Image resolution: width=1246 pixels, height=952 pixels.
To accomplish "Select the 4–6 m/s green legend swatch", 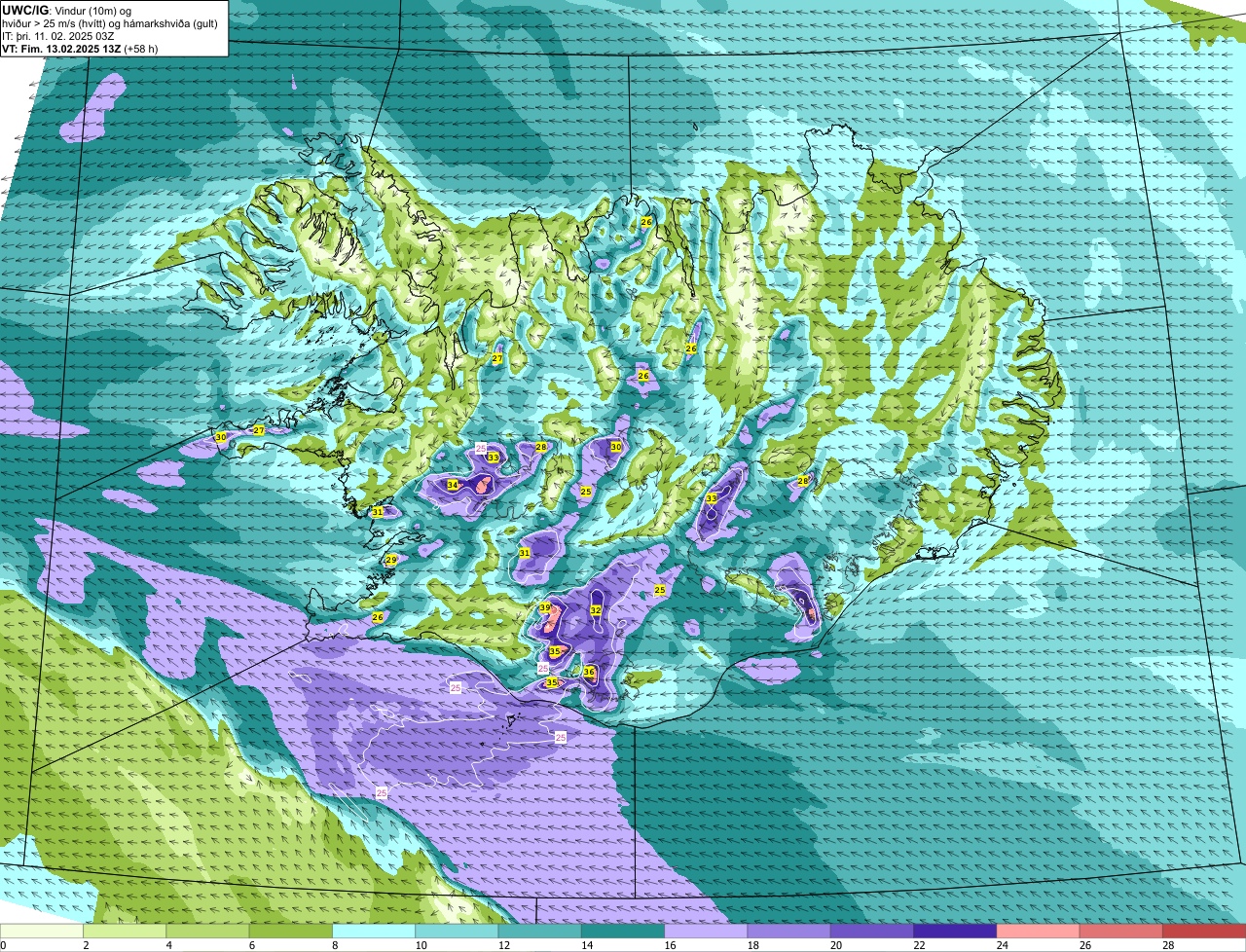I will [209, 931].
